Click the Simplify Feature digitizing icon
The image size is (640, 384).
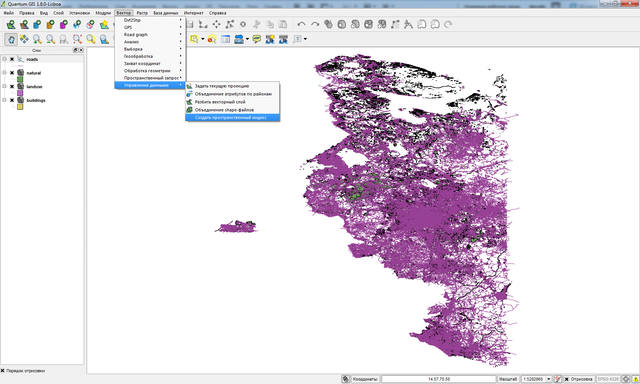coord(328,24)
